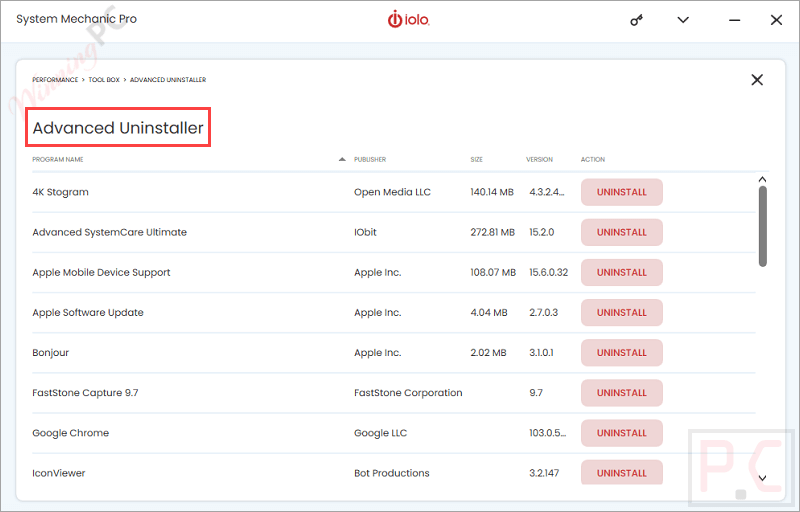The width and height of the screenshot is (800, 512).
Task: Uninstall Advanced SystemCare Ultimate
Action: point(621,233)
